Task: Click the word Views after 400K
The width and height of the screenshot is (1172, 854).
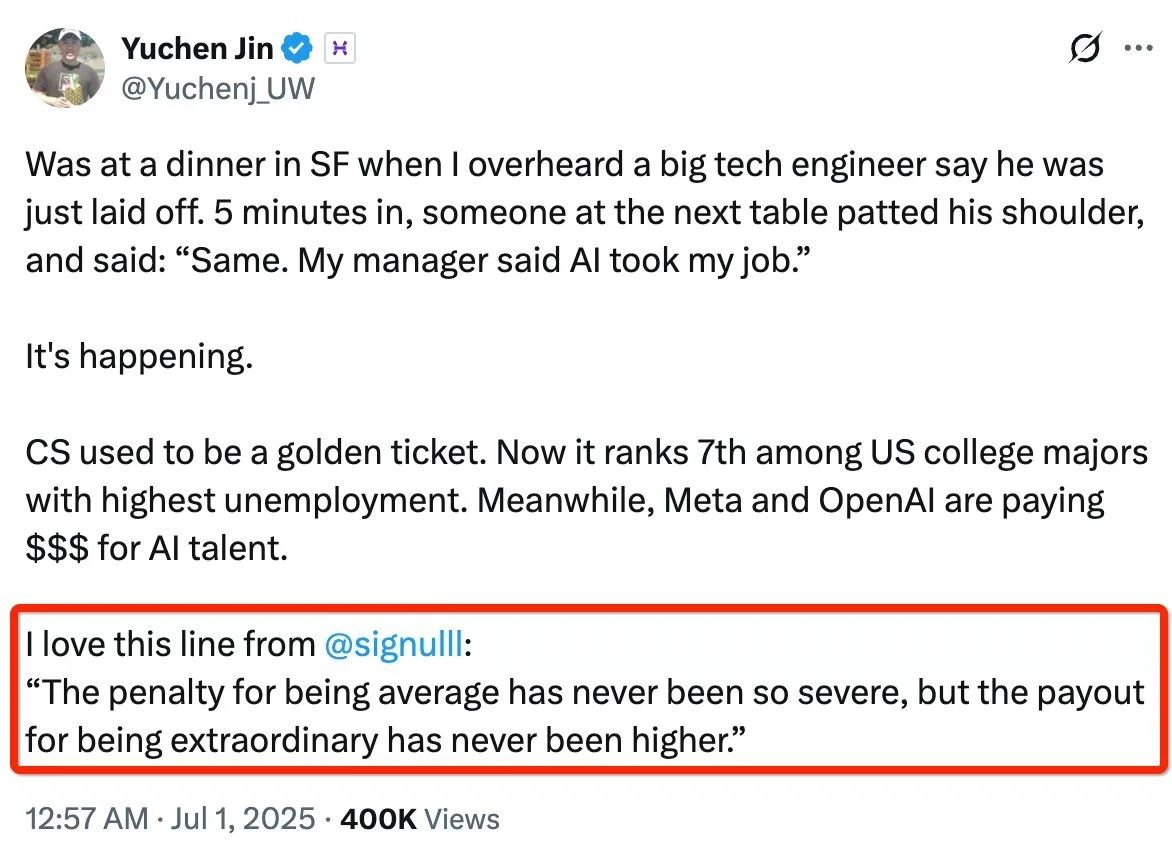Action: pyautogui.click(x=462, y=819)
